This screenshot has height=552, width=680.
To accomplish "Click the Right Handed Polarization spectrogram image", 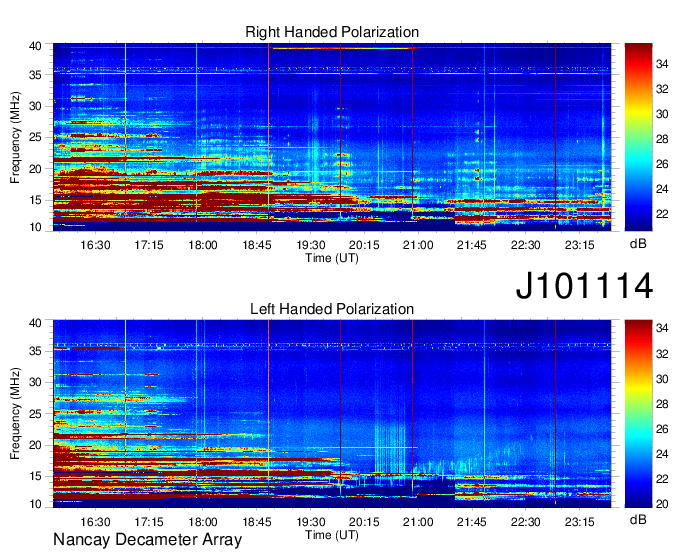I will coord(332,137).
